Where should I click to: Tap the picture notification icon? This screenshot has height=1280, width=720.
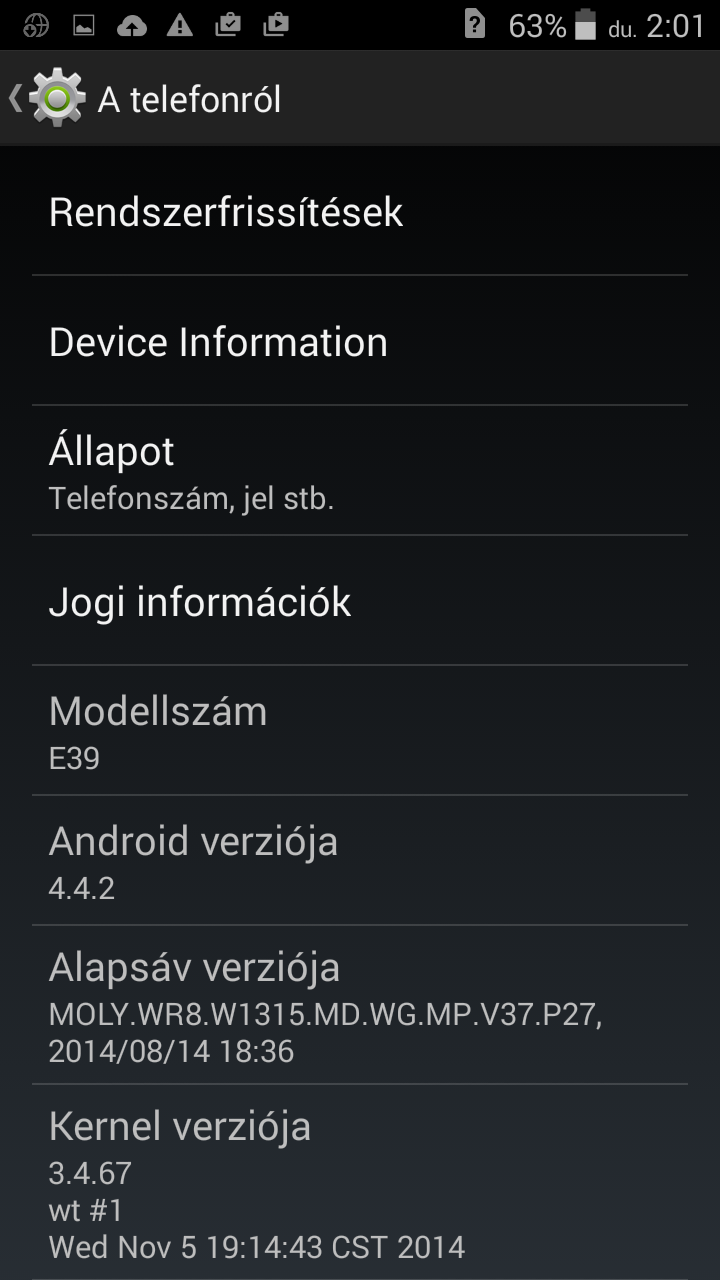(x=84, y=26)
